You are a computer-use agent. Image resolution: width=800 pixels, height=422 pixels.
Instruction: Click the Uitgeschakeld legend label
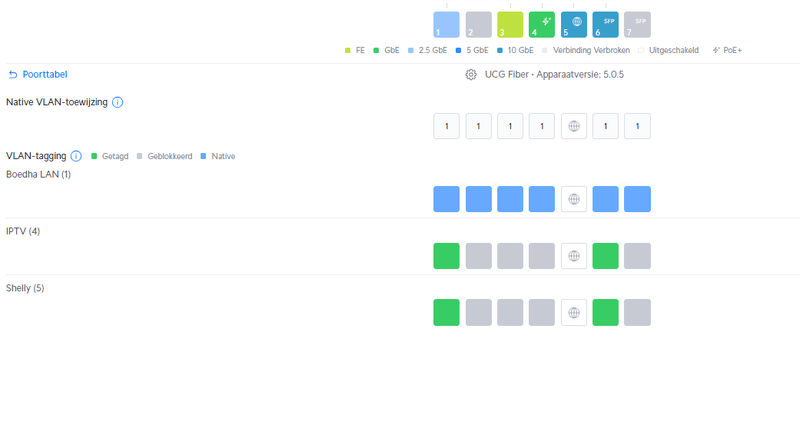673,51
